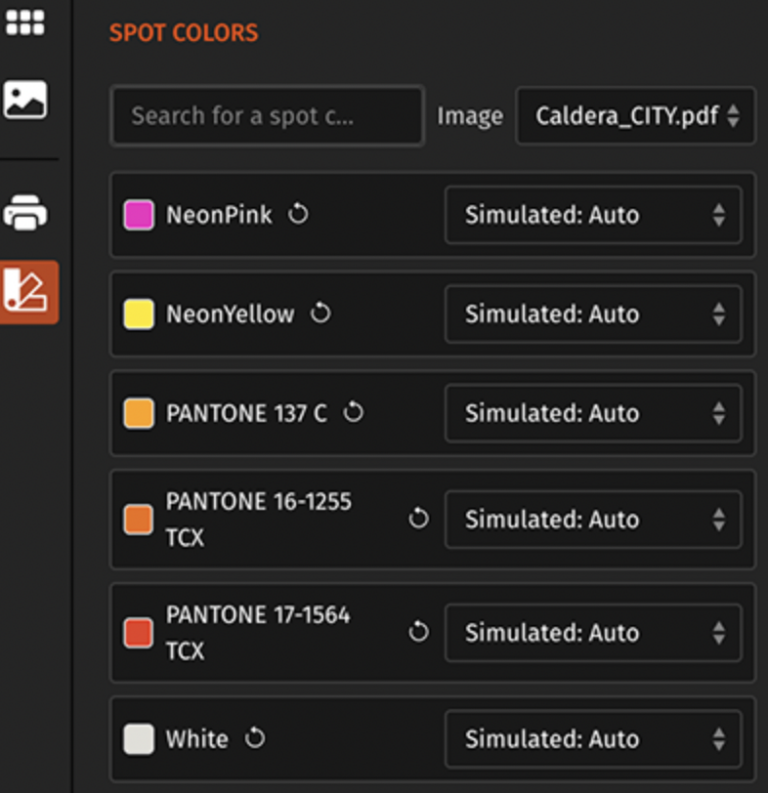Select the spot colors swatch panel icon
The image size is (768, 793).
[x=27, y=291]
